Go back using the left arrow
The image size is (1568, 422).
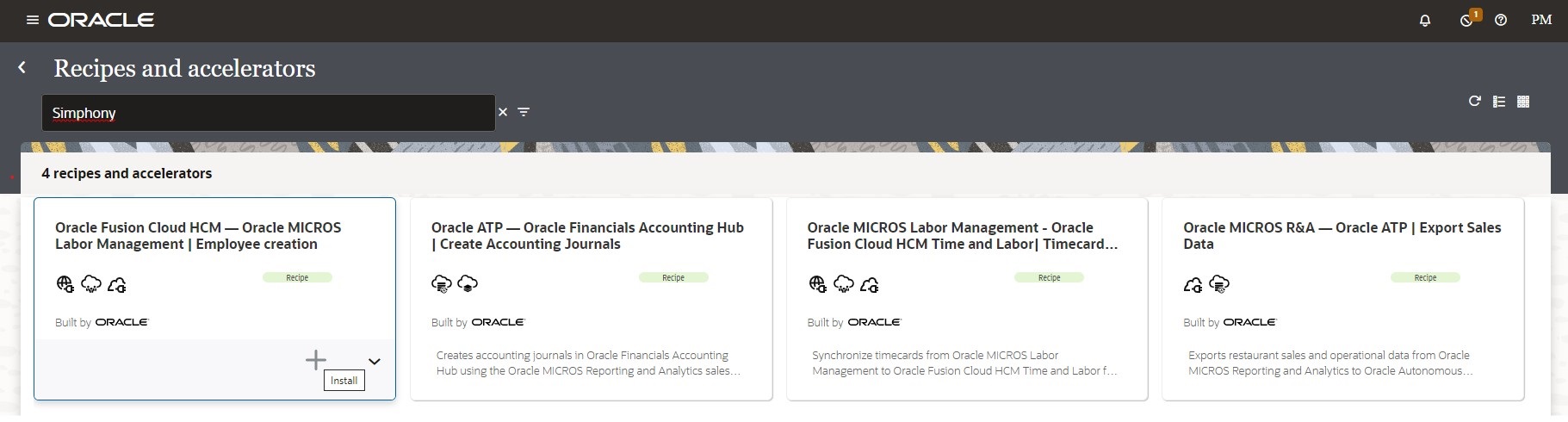point(22,67)
